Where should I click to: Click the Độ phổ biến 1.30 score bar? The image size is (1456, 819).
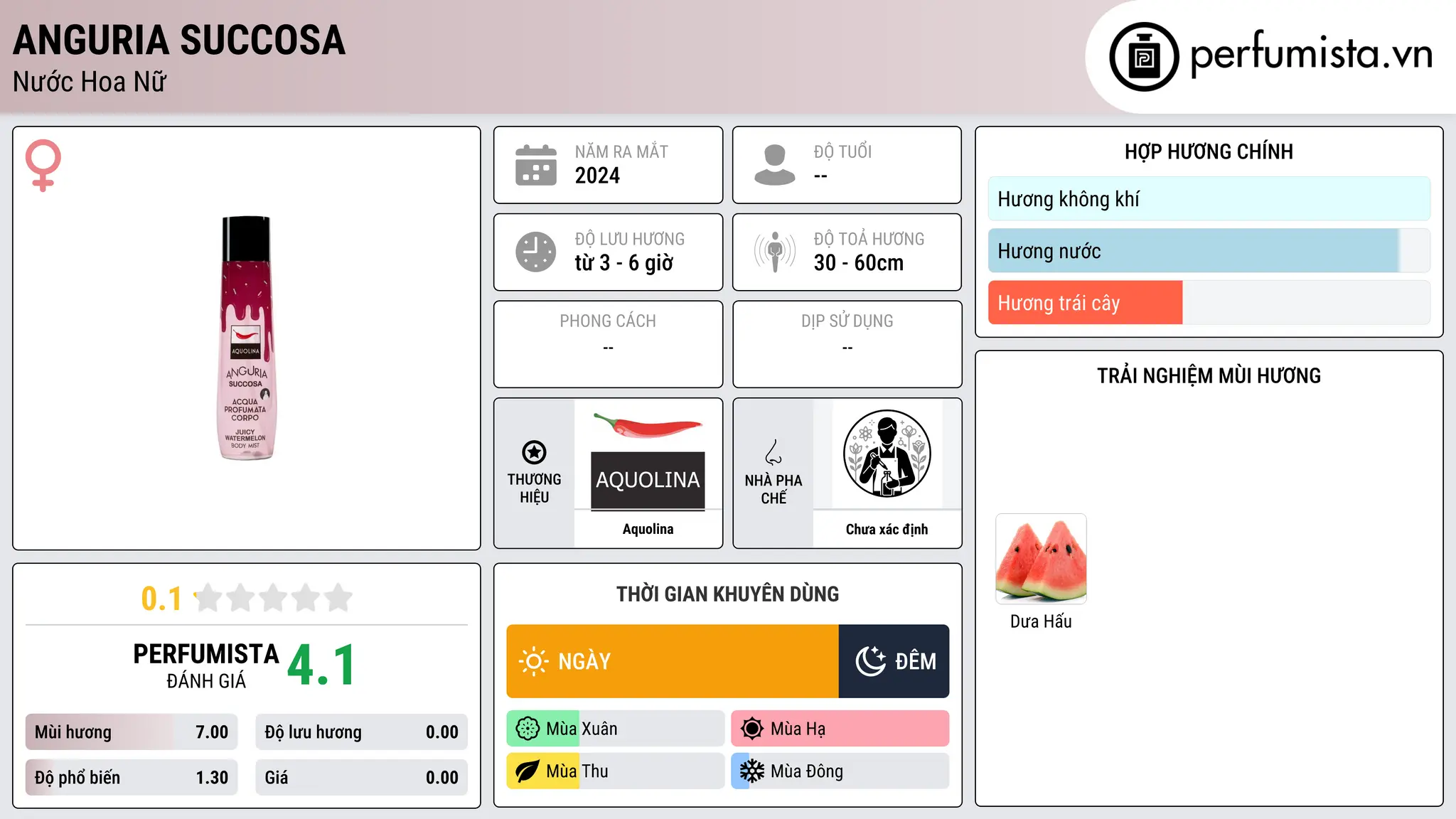[x=132, y=778]
